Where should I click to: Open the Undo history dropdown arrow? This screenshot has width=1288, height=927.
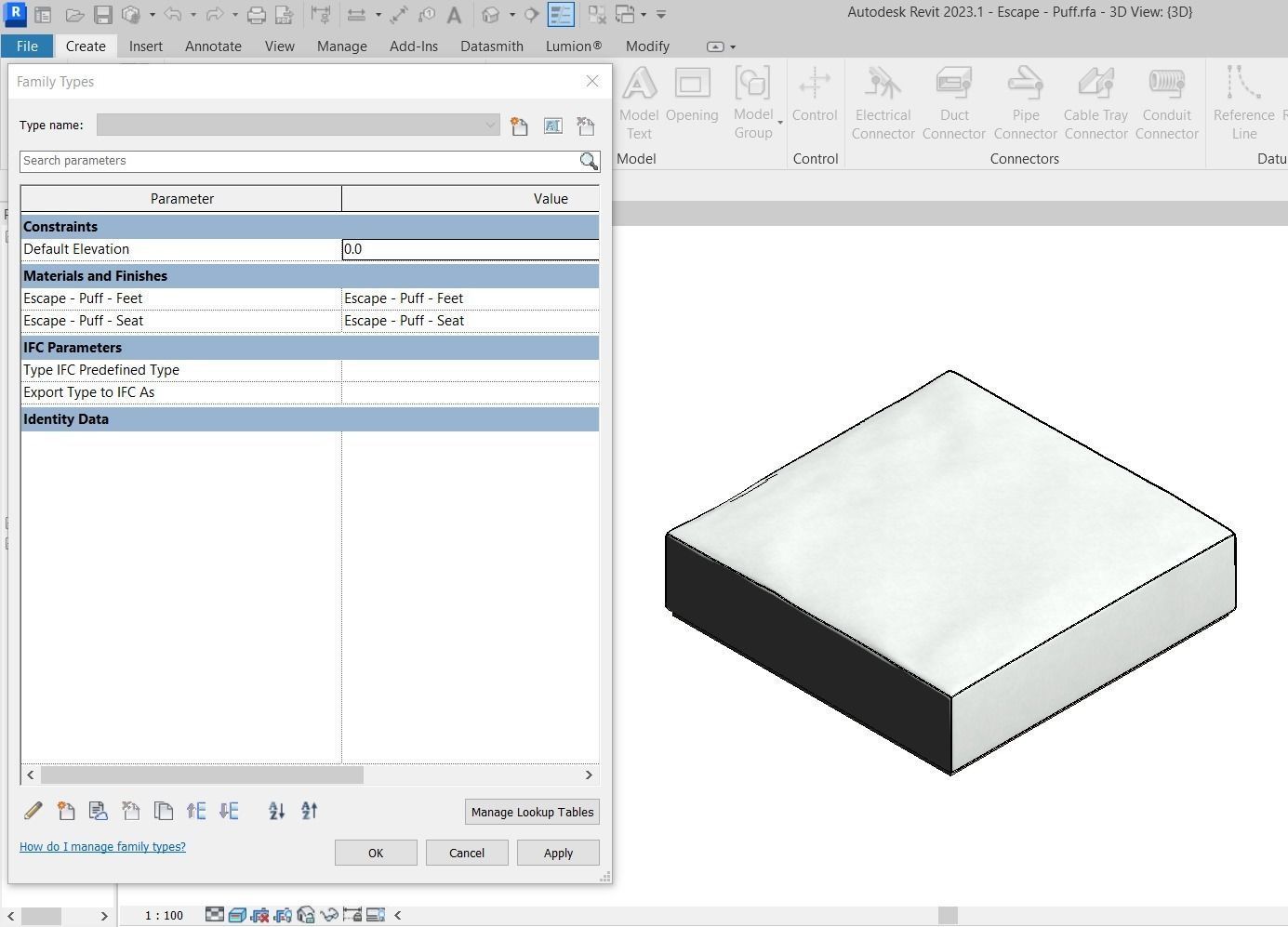pyautogui.click(x=193, y=15)
